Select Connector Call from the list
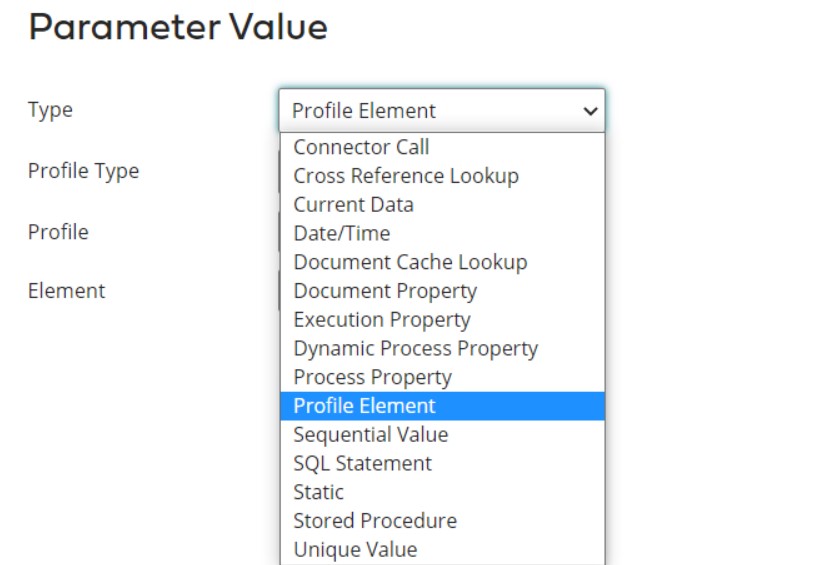Screen dimensions: 828x565 [361, 147]
